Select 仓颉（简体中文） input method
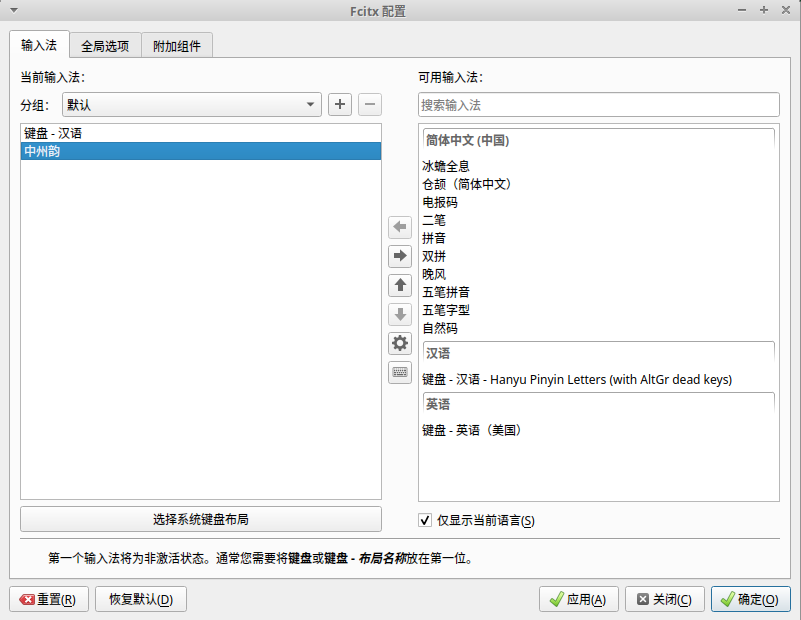 pyautogui.click(x=599, y=184)
